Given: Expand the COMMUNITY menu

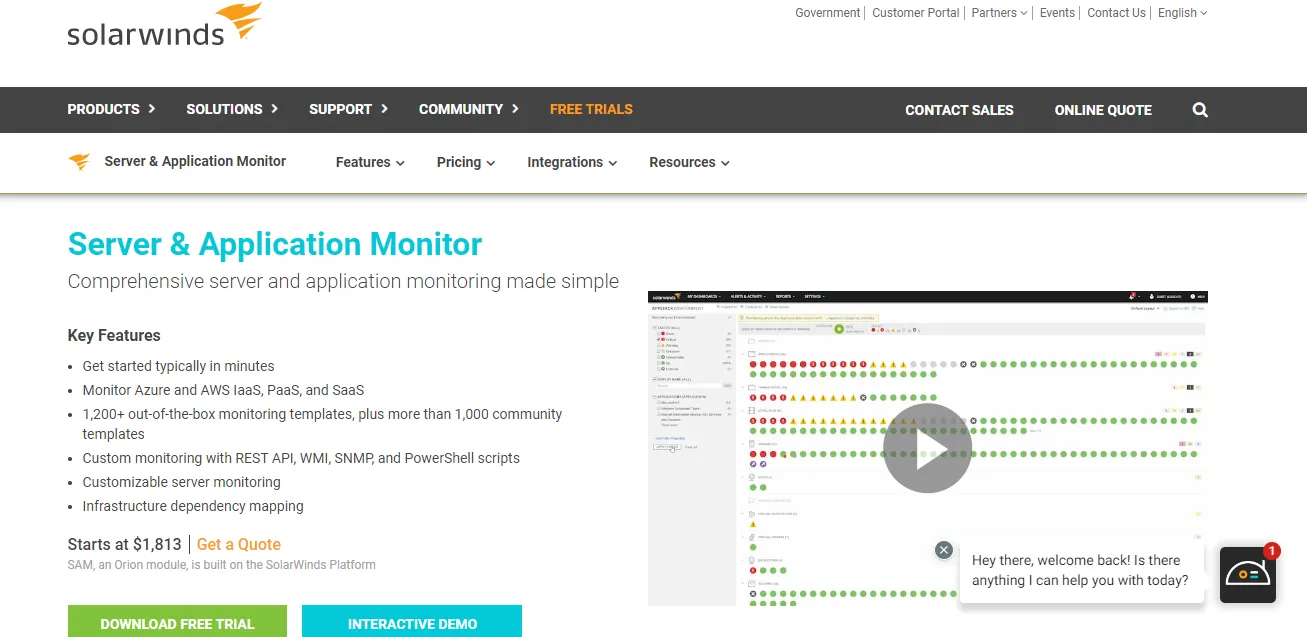Looking at the screenshot, I should tap(469, 109).
